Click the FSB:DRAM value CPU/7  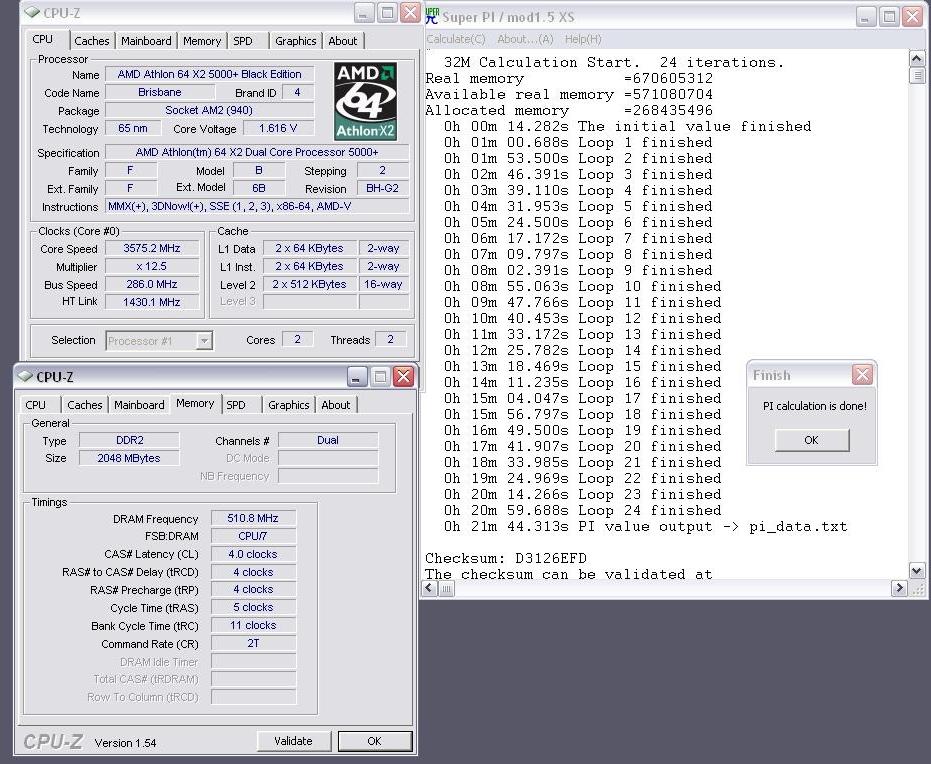coord(253,536)
